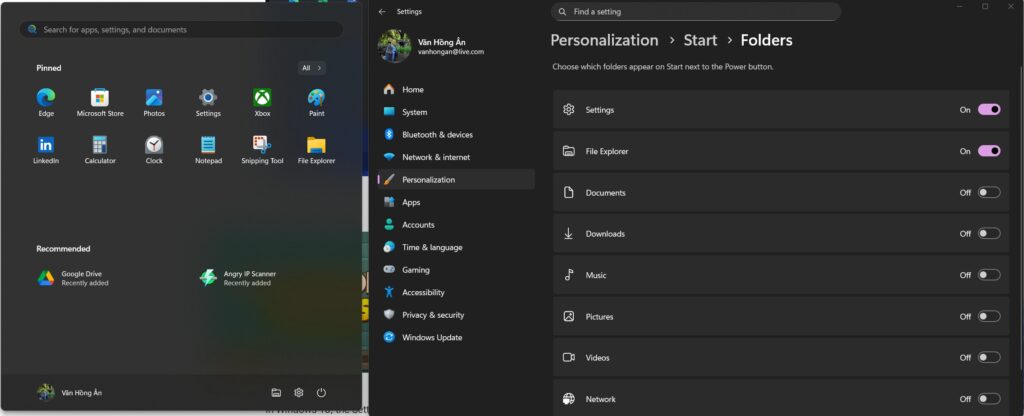Open the Xbox pinned app
The width and height of the screenshot is (1024, 416).
(262, 99)
